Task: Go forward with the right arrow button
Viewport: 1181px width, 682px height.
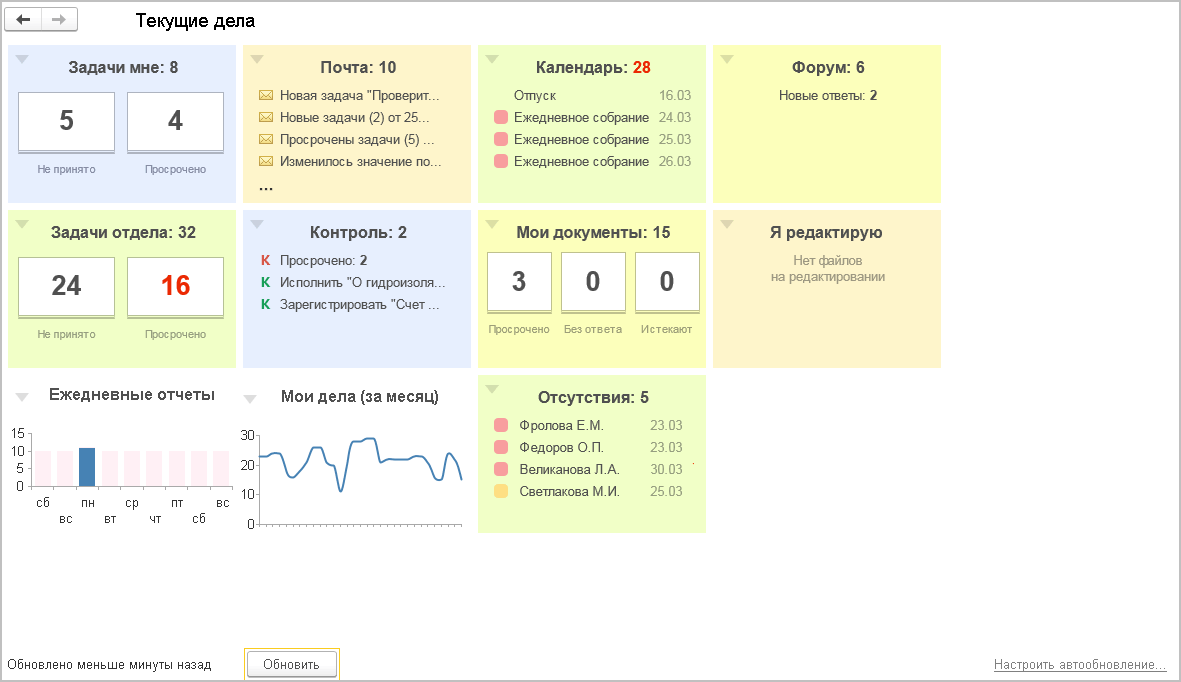Action: pos(60,20)
